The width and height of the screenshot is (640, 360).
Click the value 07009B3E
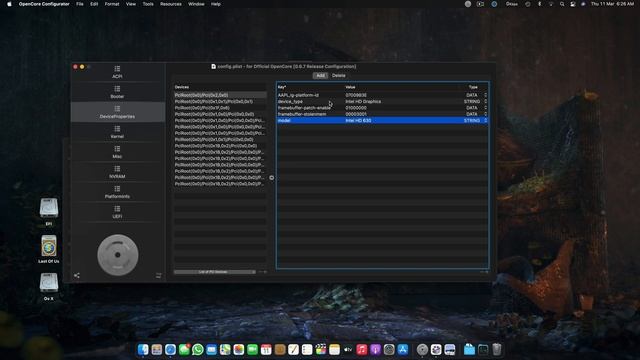click(x=356, y=95)
